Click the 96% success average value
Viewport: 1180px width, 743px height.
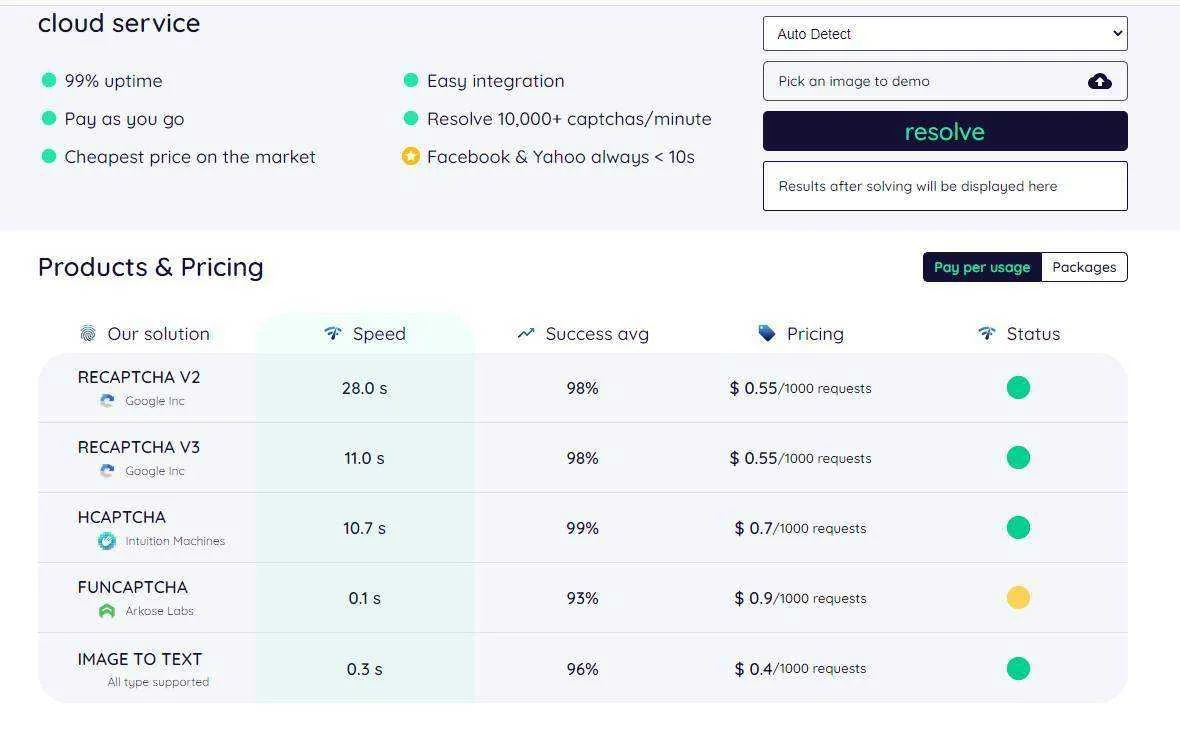point(582,669)
